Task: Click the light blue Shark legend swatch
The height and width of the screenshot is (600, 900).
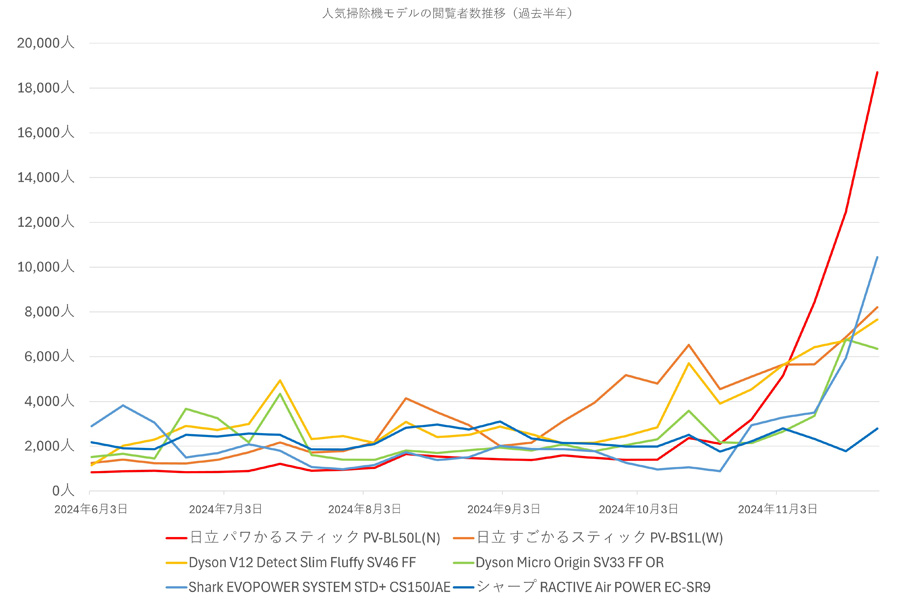Action: point(176,588)
